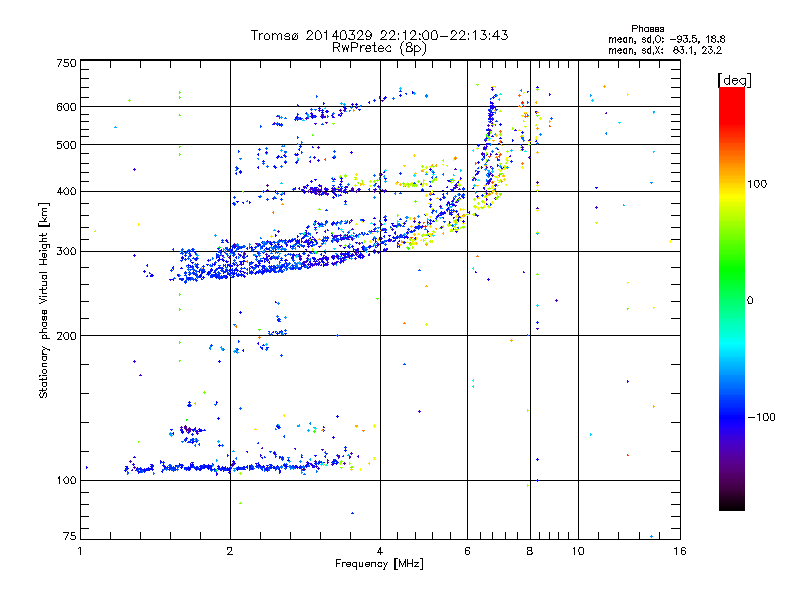The width and height of the screenshot is (800, 600).
Task: Click the x-axis tick label '8'
Action: click(530, 551)
